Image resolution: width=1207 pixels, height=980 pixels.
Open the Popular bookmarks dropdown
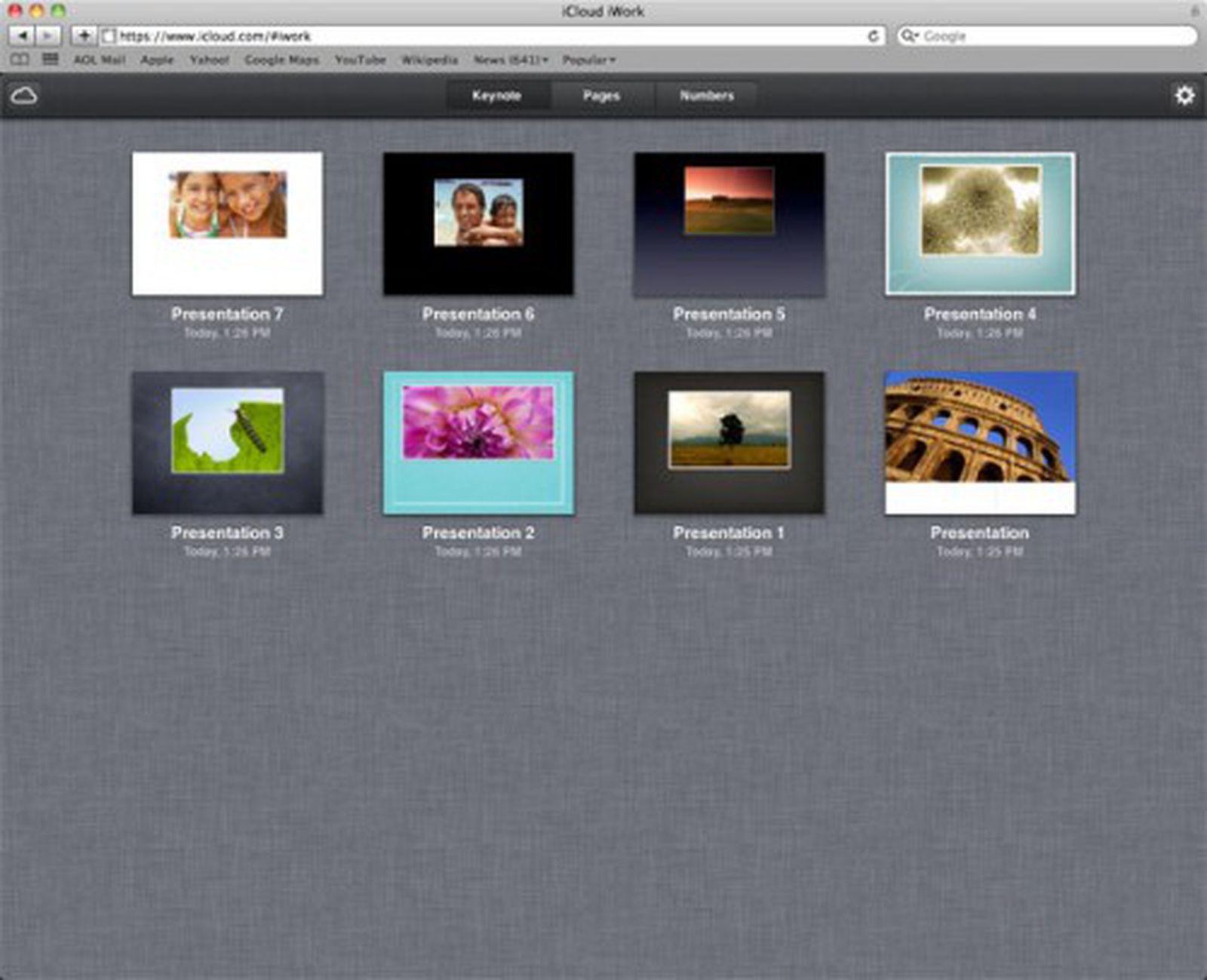[588, 60]
